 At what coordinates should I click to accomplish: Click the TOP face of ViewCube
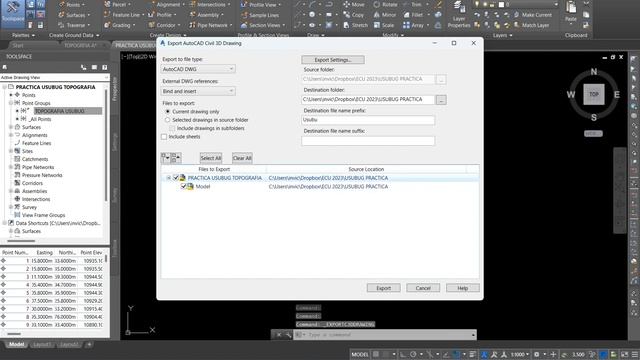click(x=594, y=94)
